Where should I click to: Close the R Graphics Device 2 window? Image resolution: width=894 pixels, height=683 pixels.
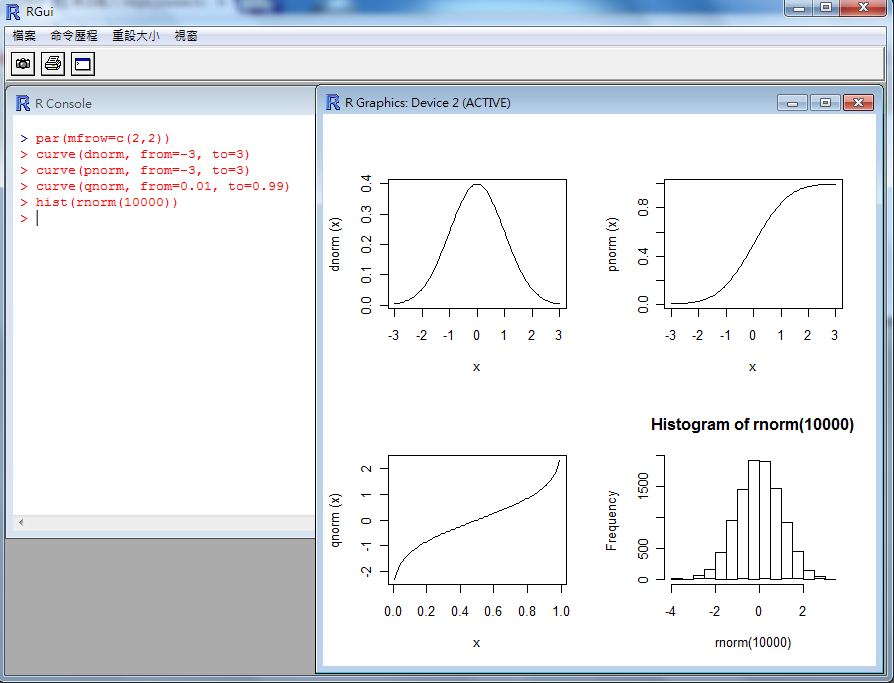point(857,102)
